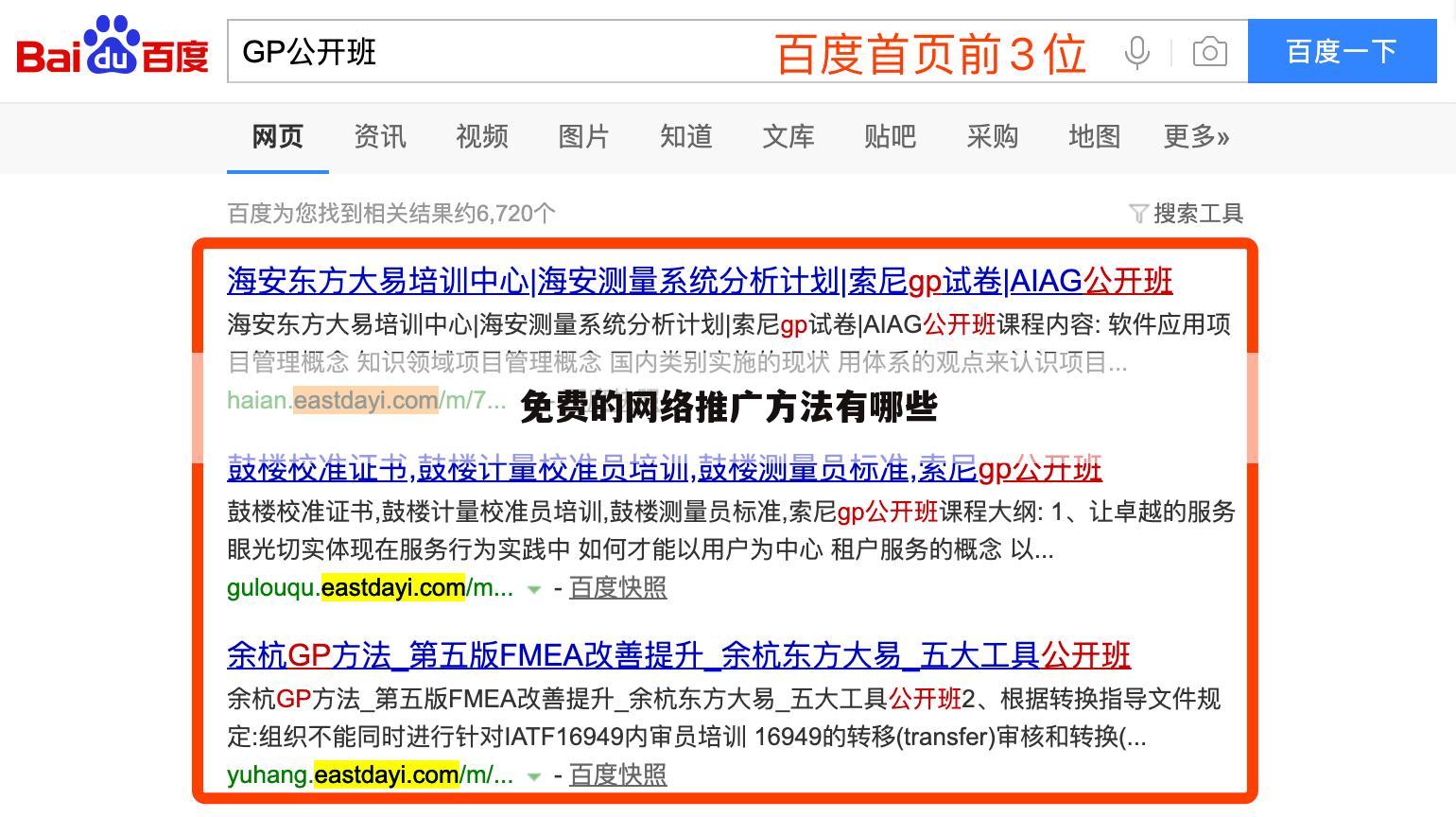
Task: Open the 图片 image search section
Action: 583,137
